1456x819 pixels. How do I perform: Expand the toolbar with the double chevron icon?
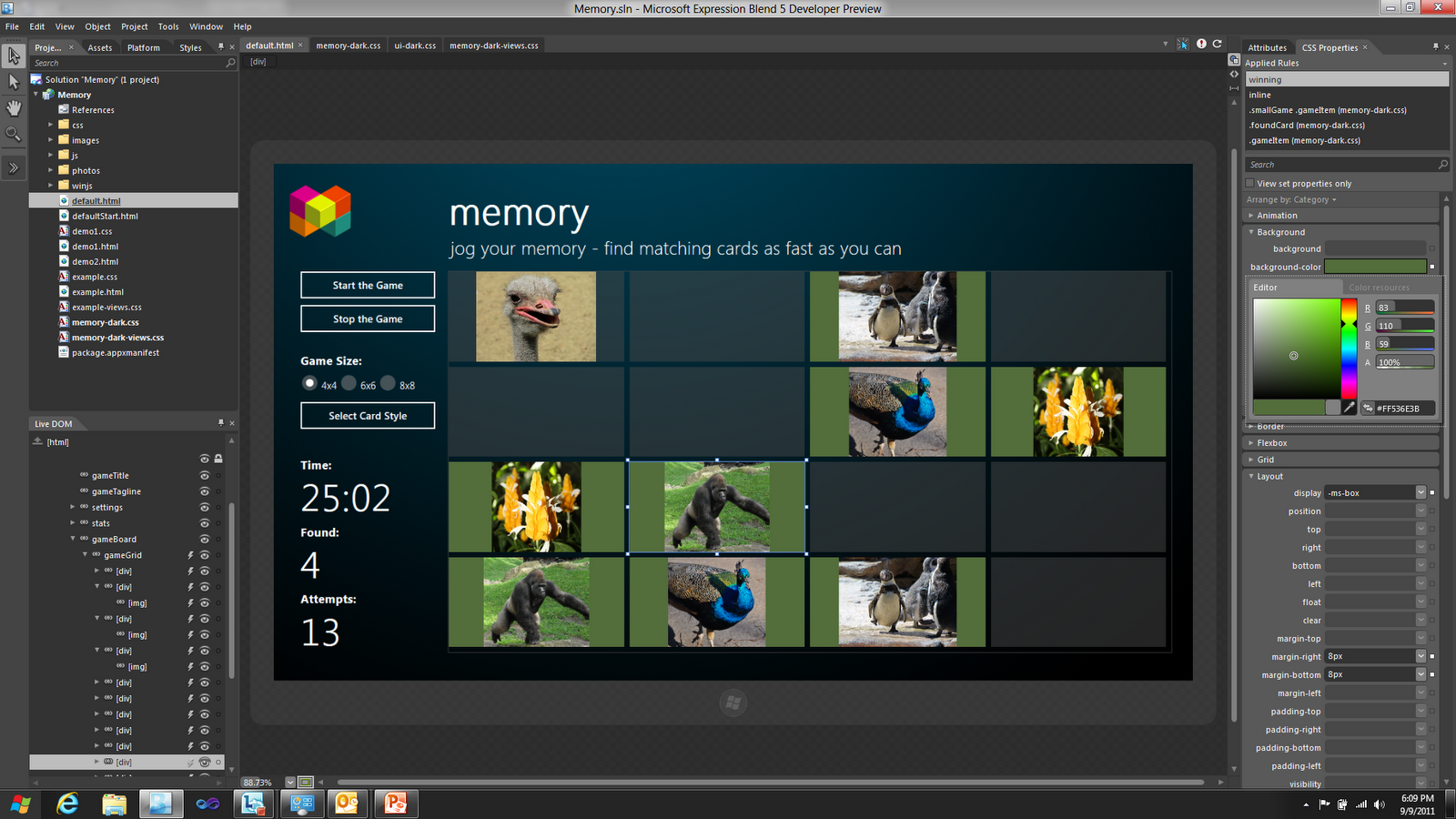pyautogui.click(x=14, y=167)
